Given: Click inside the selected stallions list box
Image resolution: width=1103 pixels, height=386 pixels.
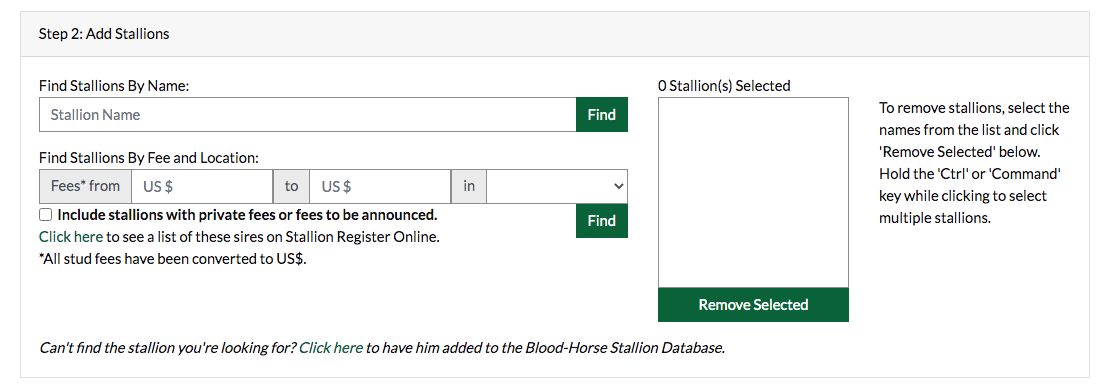Looking at the screenshot, I should (753, 193).
